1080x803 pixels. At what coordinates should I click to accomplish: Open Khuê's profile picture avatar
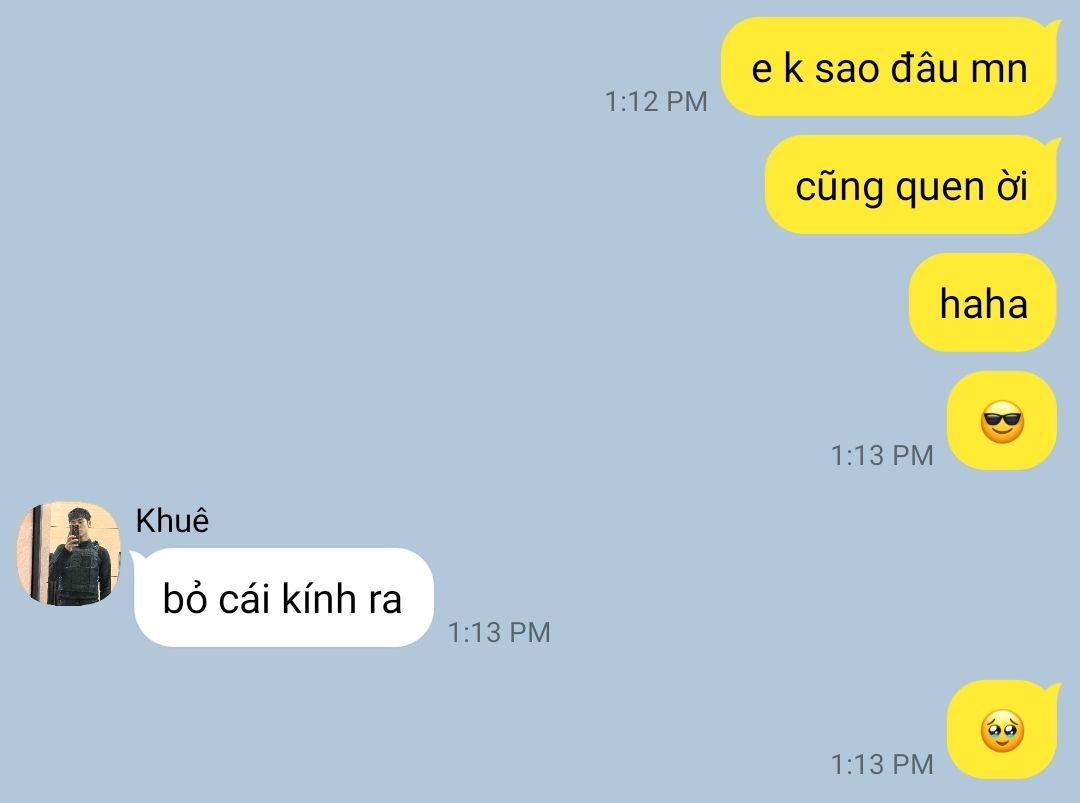point(68,554)
